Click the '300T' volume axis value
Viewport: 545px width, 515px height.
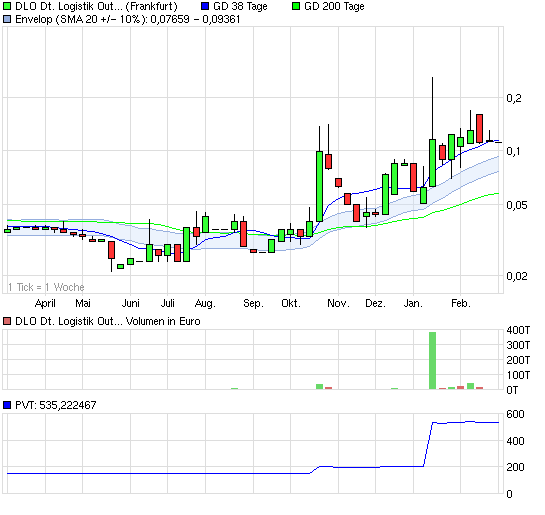coord(518,345)
